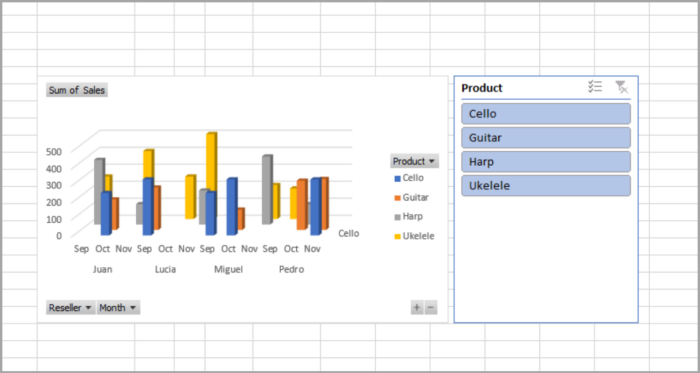Select the Miguel category axis label
This screenshot has width=700, height=373.
point(229,269)
